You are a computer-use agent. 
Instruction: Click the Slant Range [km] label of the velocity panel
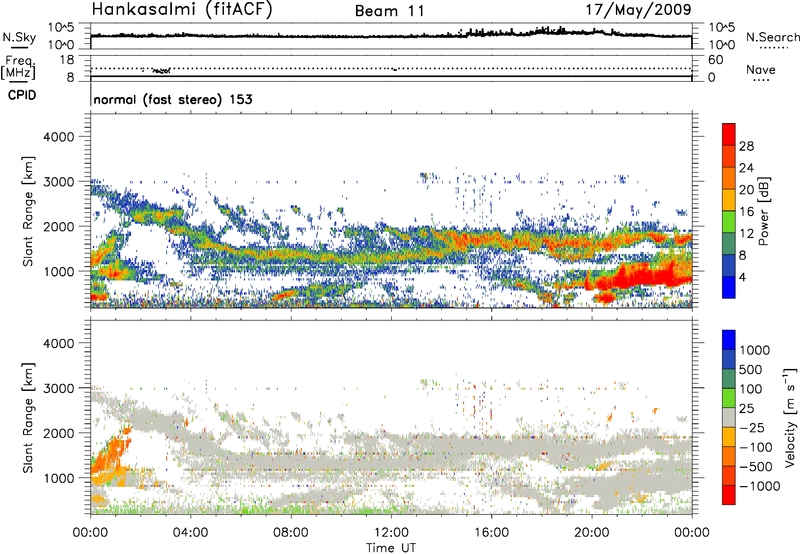click(x=28, y=417)
